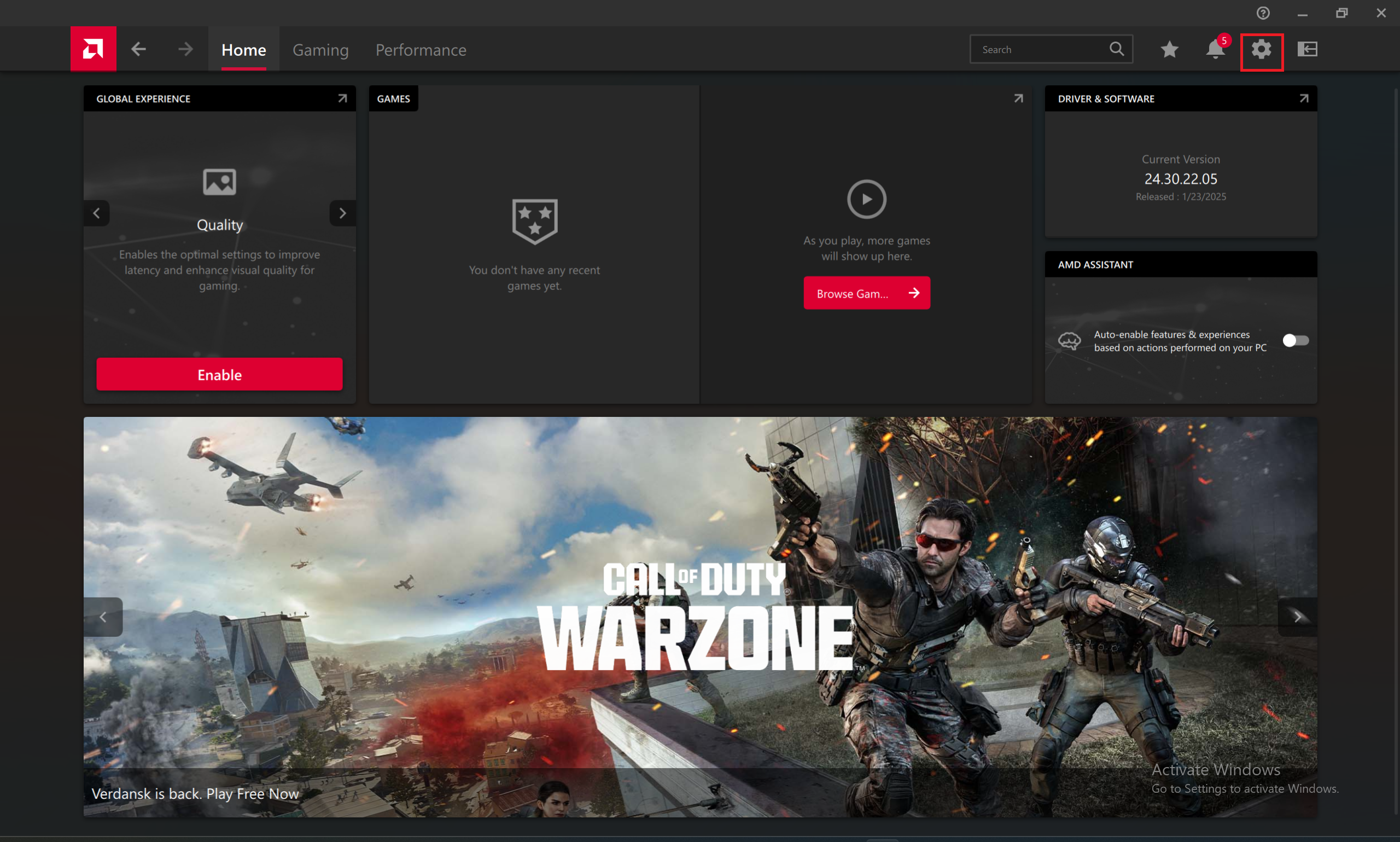
Task: Show next banner slide
Action: [1297, 617]
